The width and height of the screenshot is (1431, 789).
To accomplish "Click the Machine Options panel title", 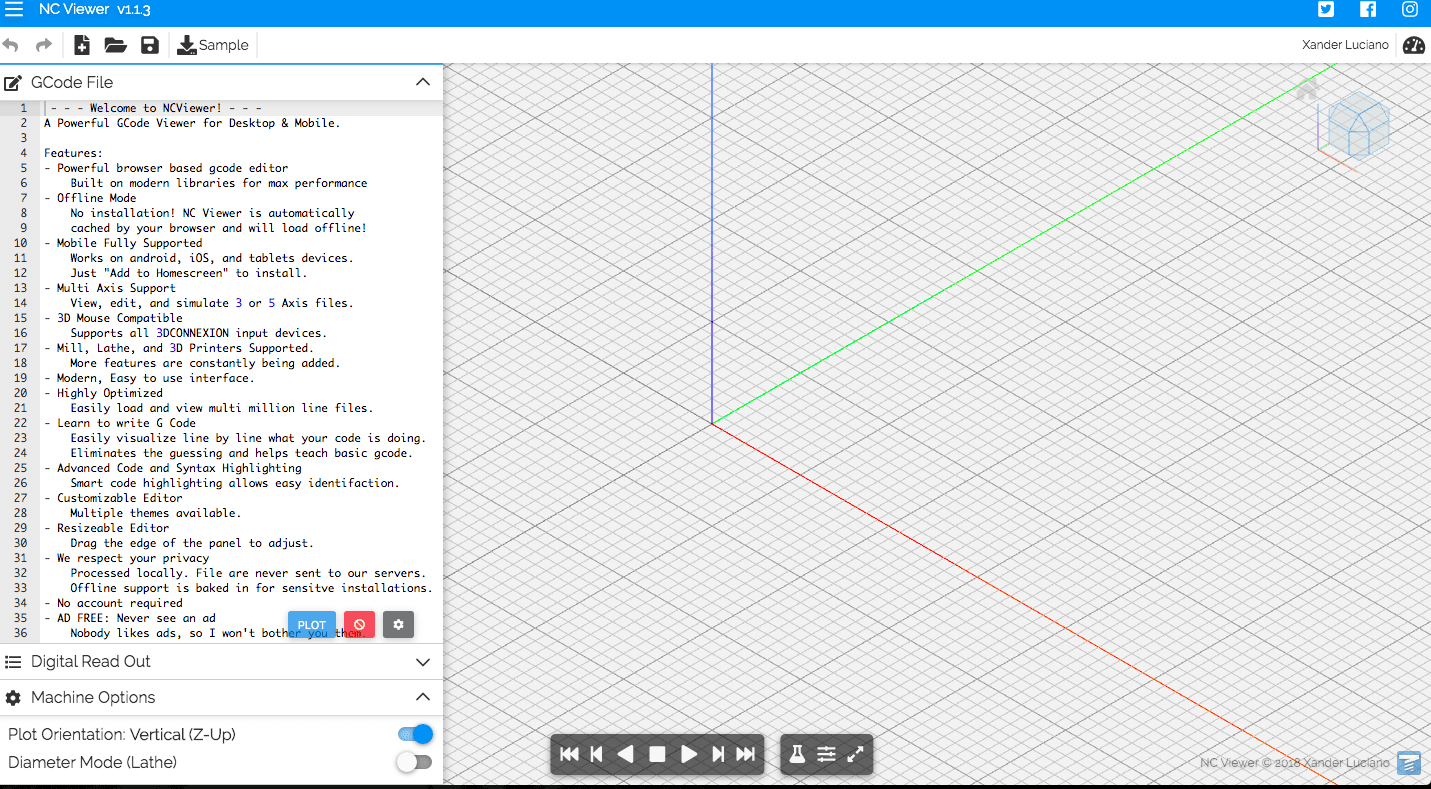I will (x=93, y=698).
